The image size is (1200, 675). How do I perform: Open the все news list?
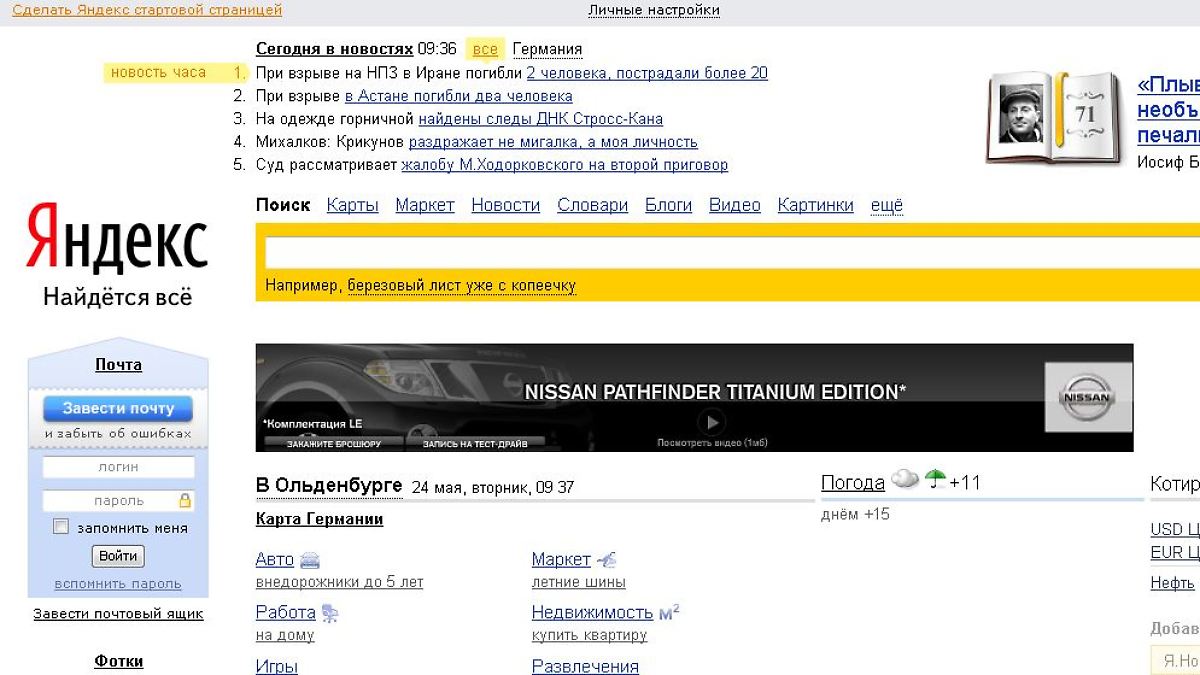tap(485, 49)
